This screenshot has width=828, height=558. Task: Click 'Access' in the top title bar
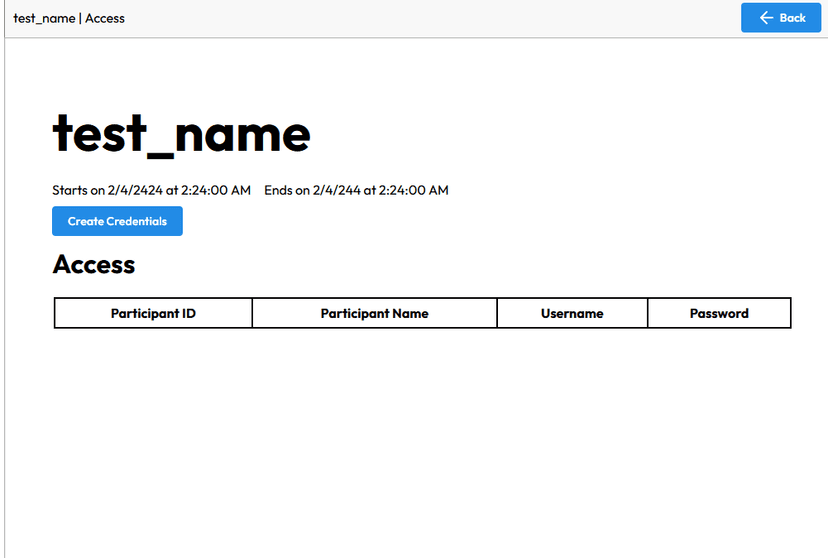(105, 18)
